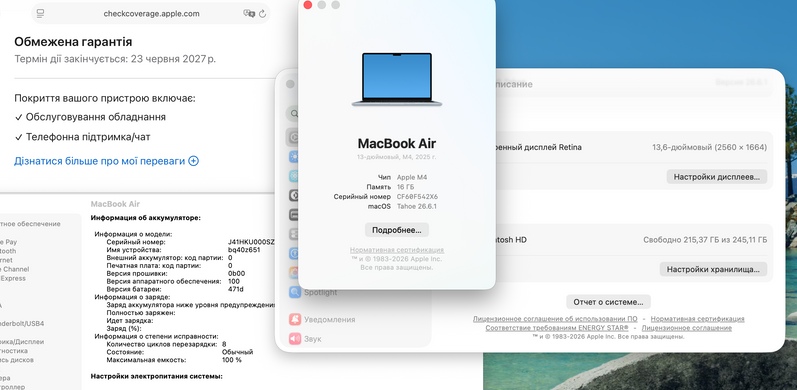
Task: Open the 'Лицензионное соглашение' link in Settings footer
Action: (687, 328)
